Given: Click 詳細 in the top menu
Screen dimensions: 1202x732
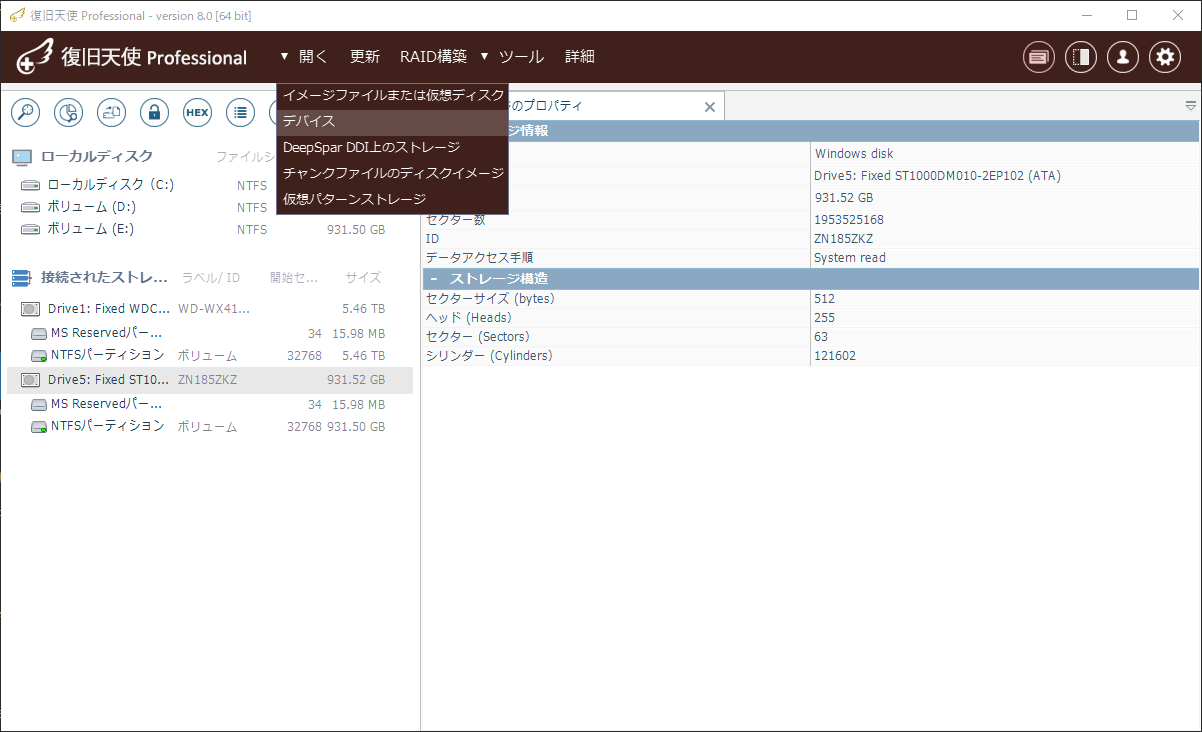Looking at the screenshot, I should tap(580, 57).
